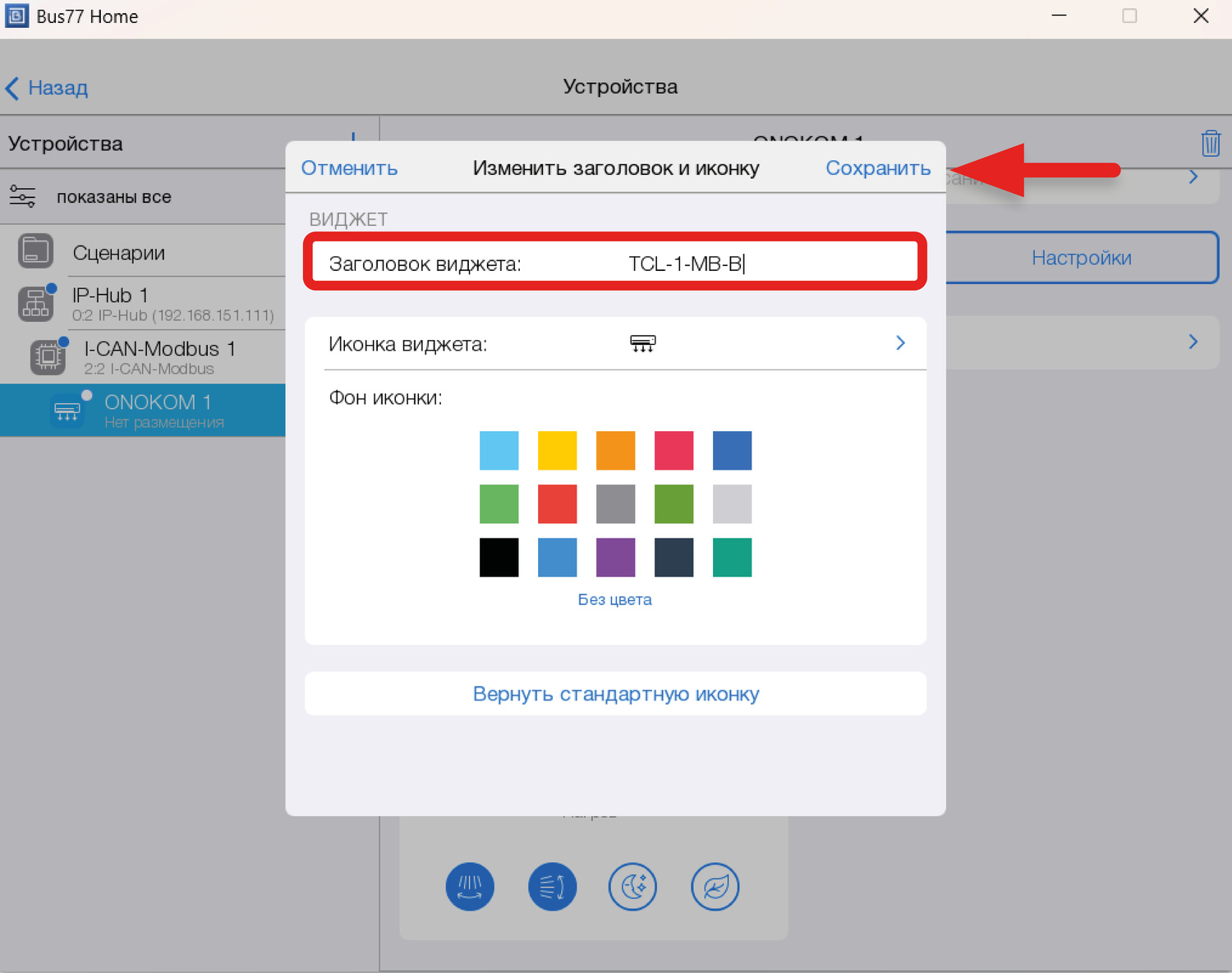Expand the row below Настройки via chevron
Image resolution: width=1232 pixels, height=973 pixels.
click(1193, 342)
